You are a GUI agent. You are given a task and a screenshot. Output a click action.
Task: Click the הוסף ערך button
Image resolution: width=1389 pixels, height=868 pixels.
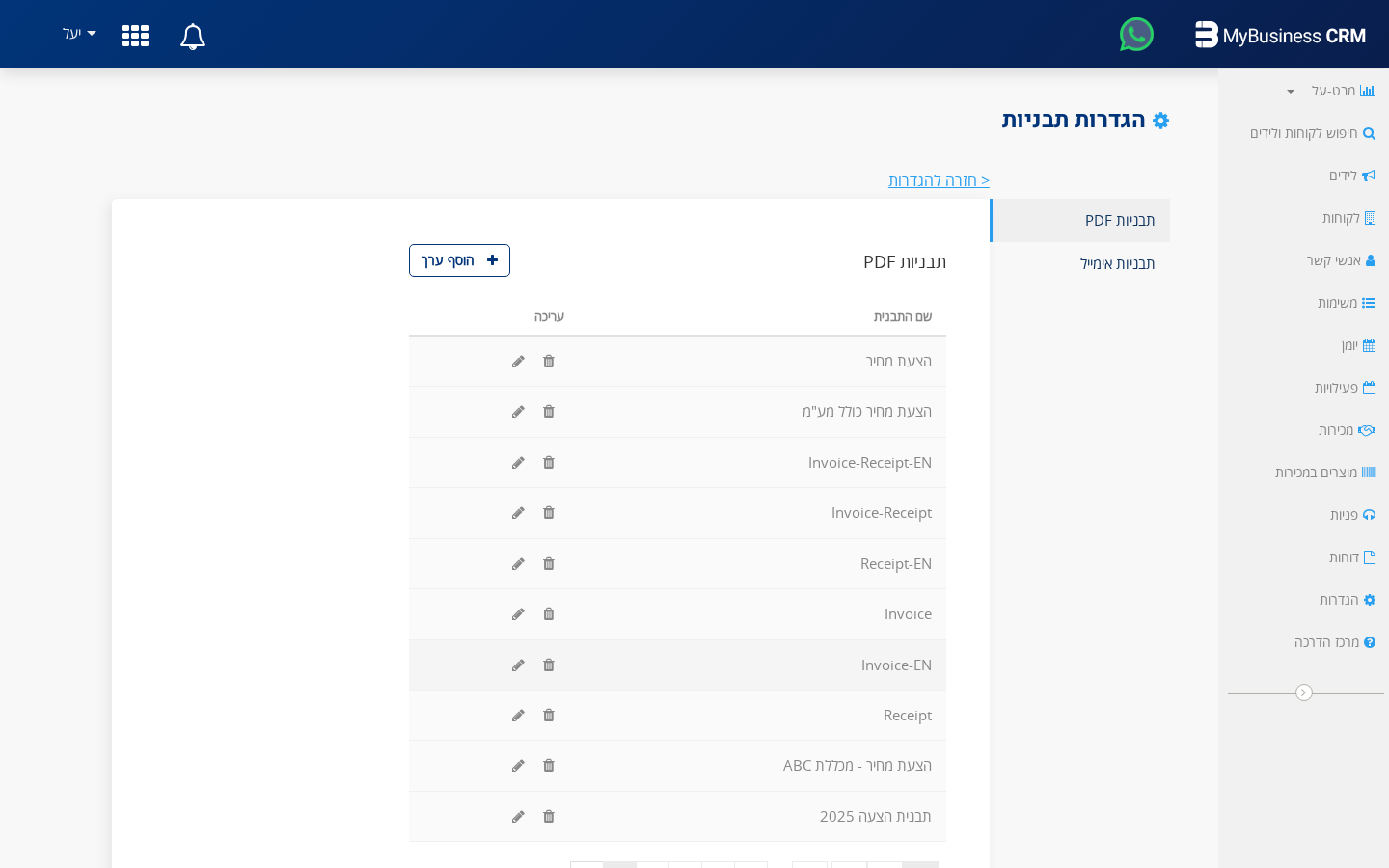click(459, 260)
